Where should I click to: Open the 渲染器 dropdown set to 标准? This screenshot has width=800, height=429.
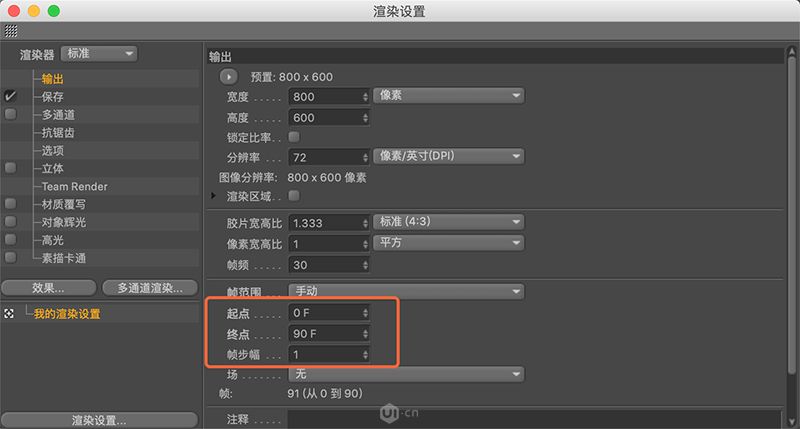99,54
